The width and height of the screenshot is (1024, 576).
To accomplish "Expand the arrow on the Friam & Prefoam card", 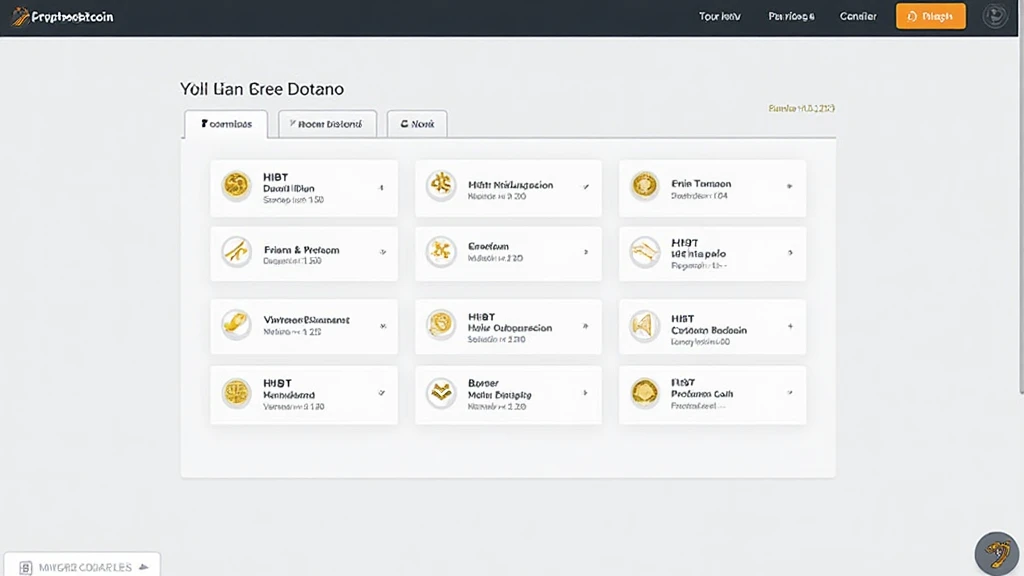I will (x=382, y=253).
